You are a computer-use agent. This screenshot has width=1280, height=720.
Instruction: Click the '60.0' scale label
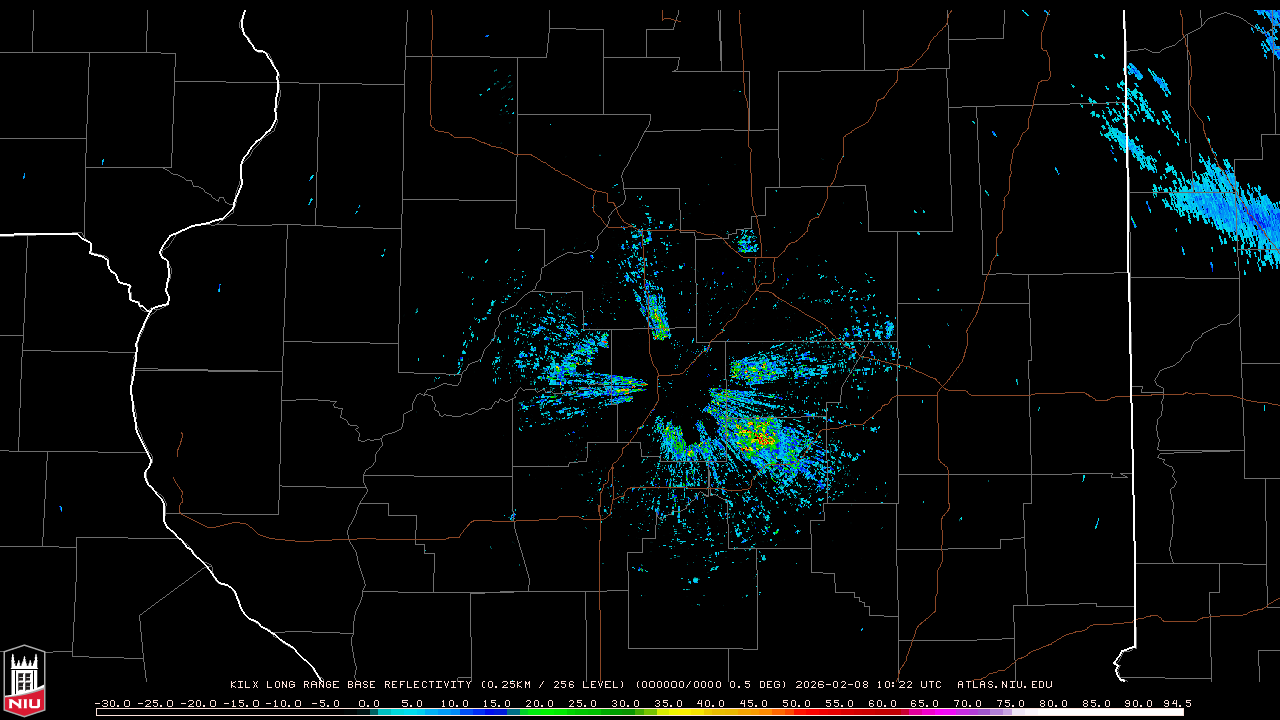pos(883,703)
